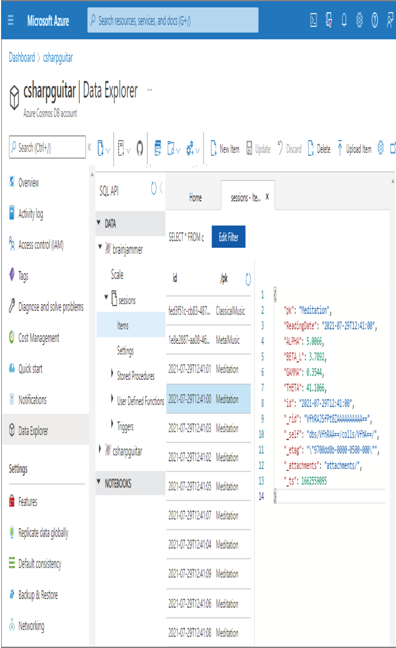Open the New Container dropdown arrow
396x648 pixels.
108,150
